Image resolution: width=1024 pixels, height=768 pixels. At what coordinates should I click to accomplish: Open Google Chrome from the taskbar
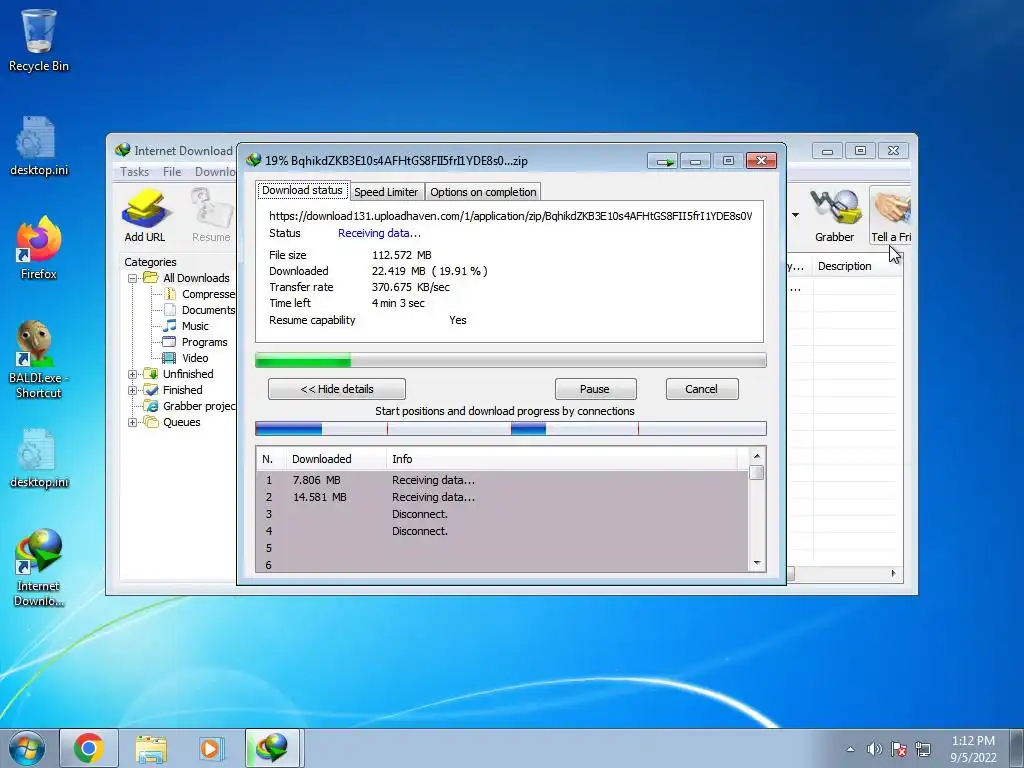[89, 748]
